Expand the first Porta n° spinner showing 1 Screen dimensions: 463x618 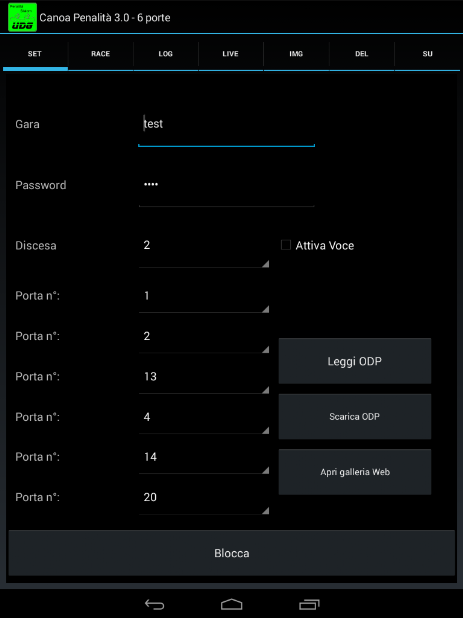(x=204, y=298)
